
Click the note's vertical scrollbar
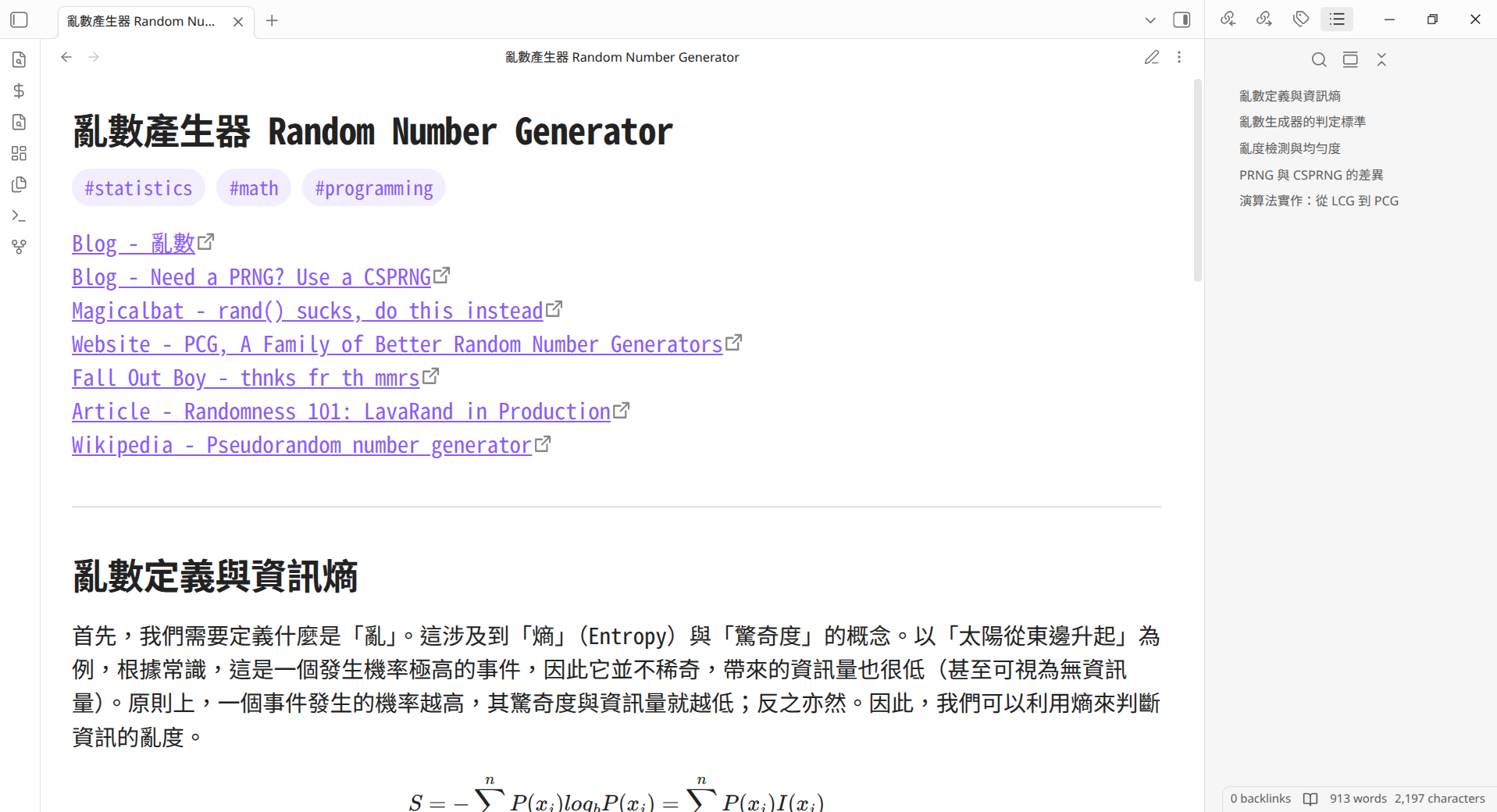click(1197, 180)
